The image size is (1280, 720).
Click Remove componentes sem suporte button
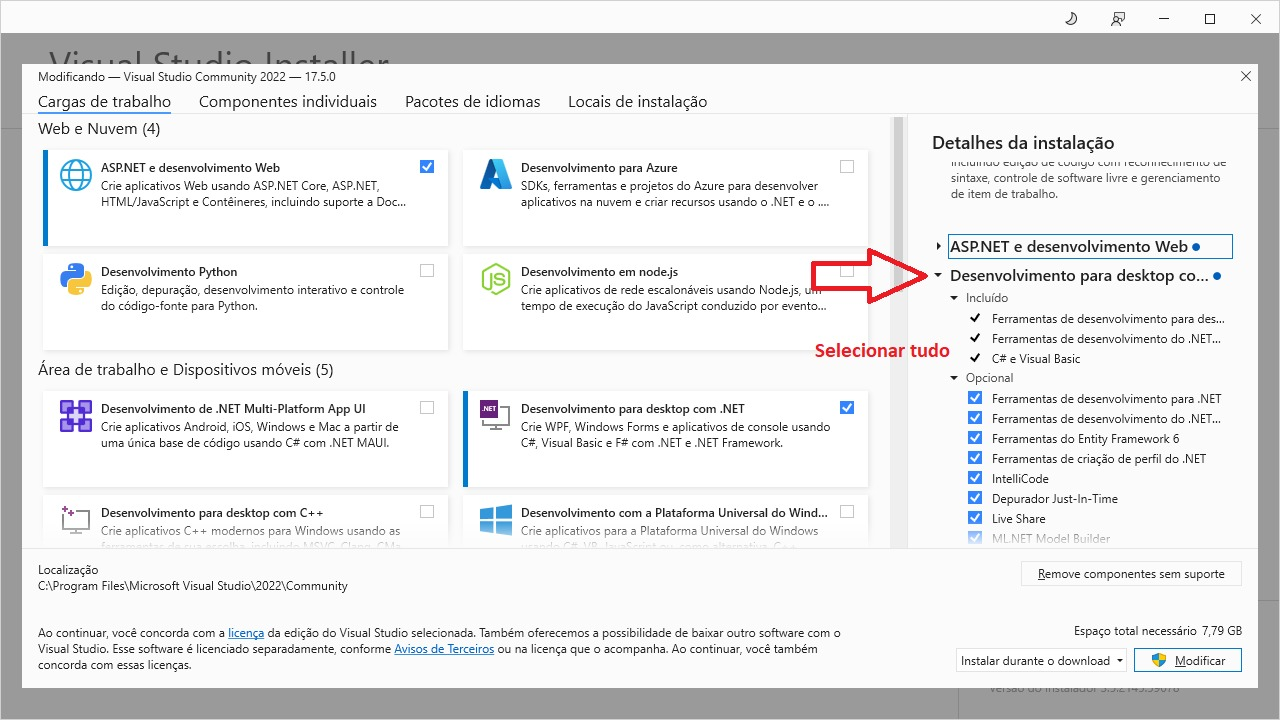(1131, 574)
